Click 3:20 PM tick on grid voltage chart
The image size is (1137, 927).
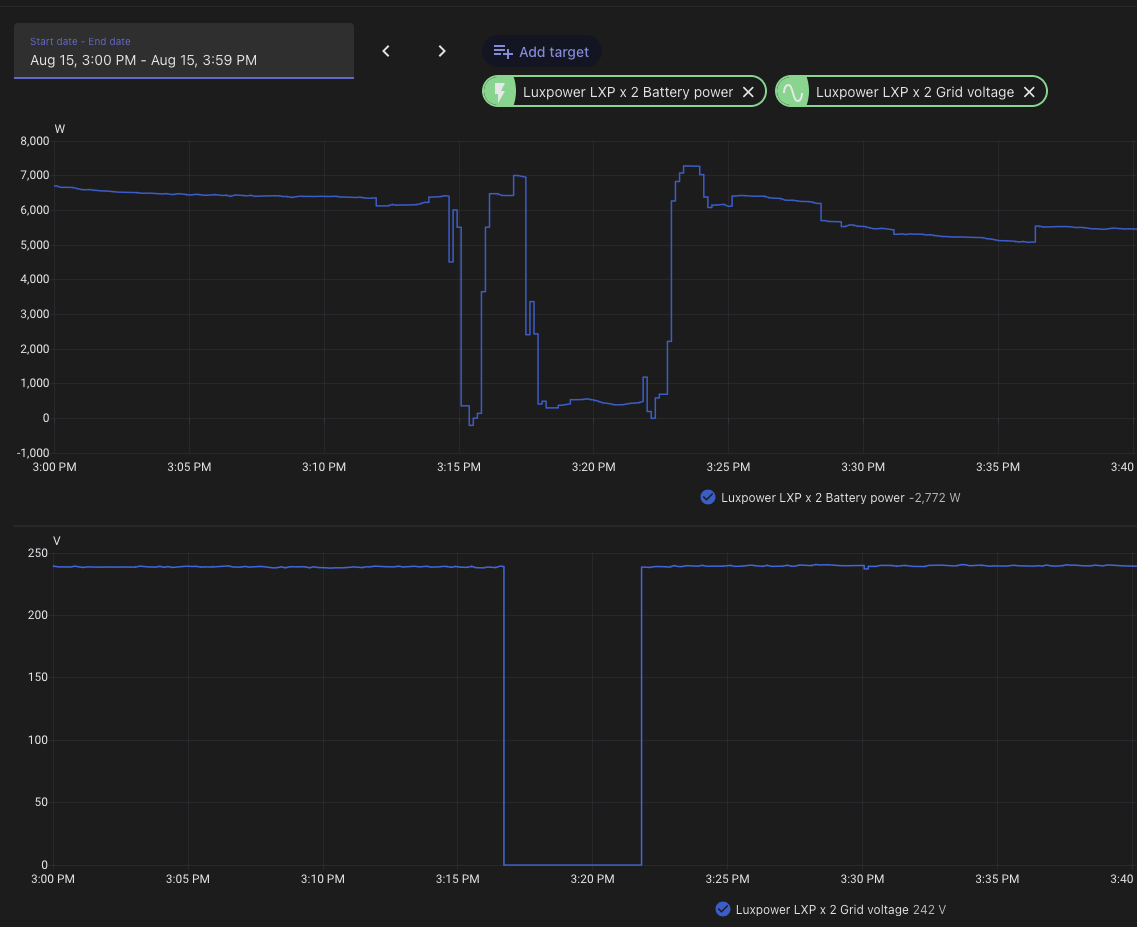tap(592, 879)
